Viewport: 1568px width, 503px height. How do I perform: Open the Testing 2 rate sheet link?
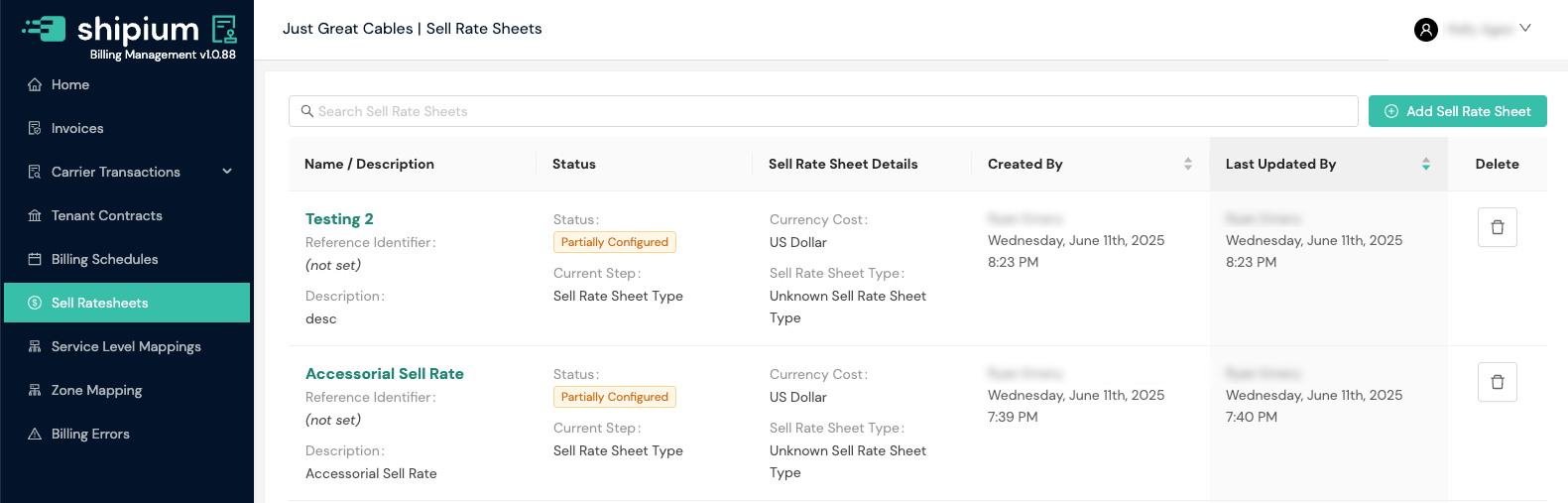(339, 219)
